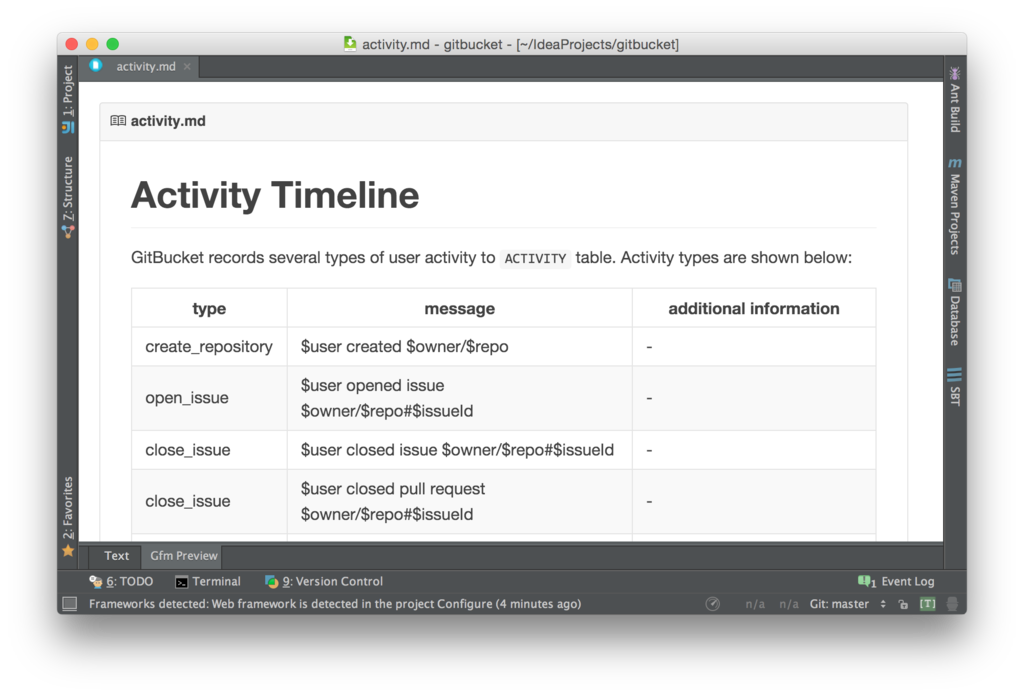Click the Activity Timeline heading

pos(275,195)
